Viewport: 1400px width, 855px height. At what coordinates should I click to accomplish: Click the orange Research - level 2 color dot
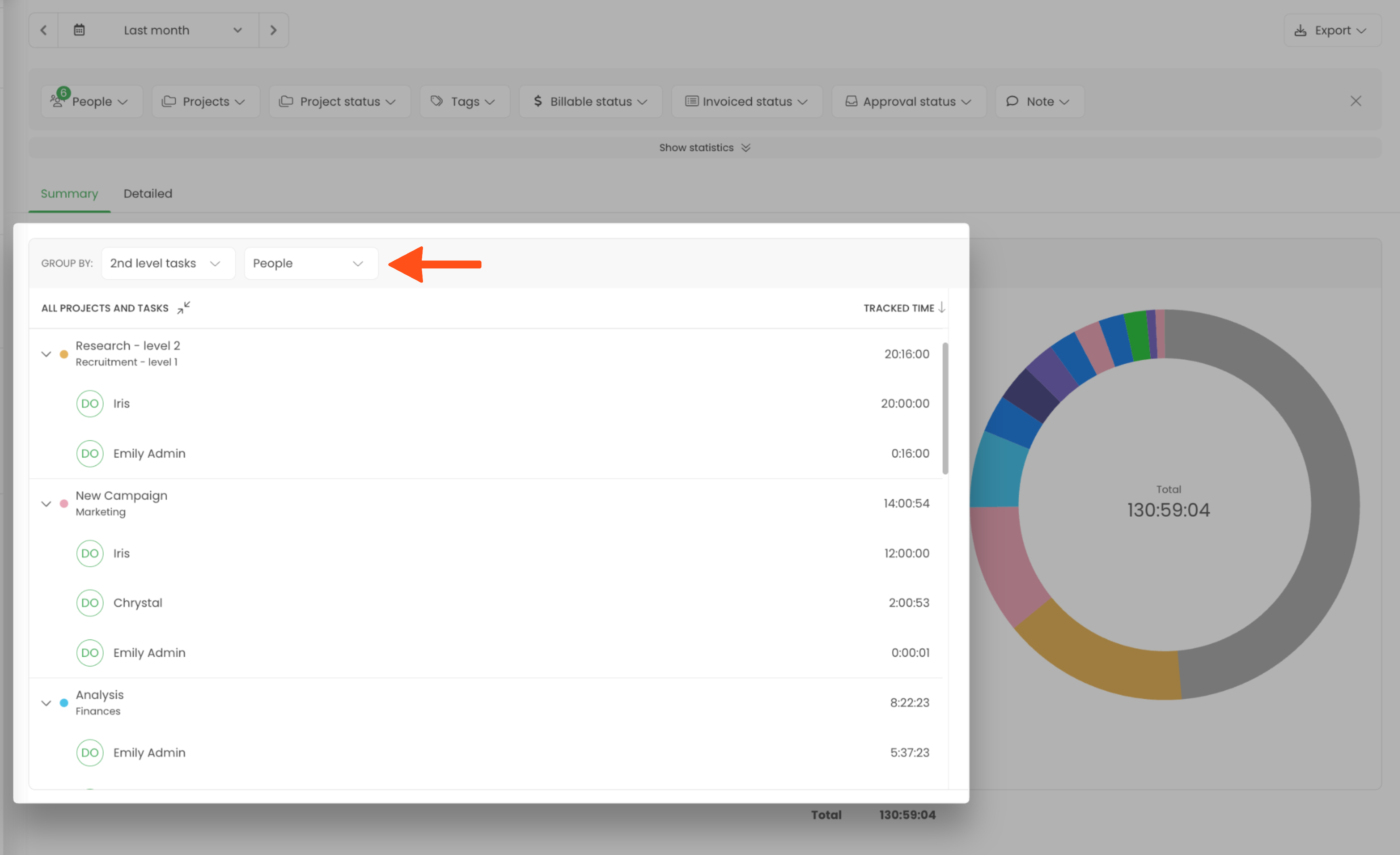pyautogui.click(x=64, y=354)
